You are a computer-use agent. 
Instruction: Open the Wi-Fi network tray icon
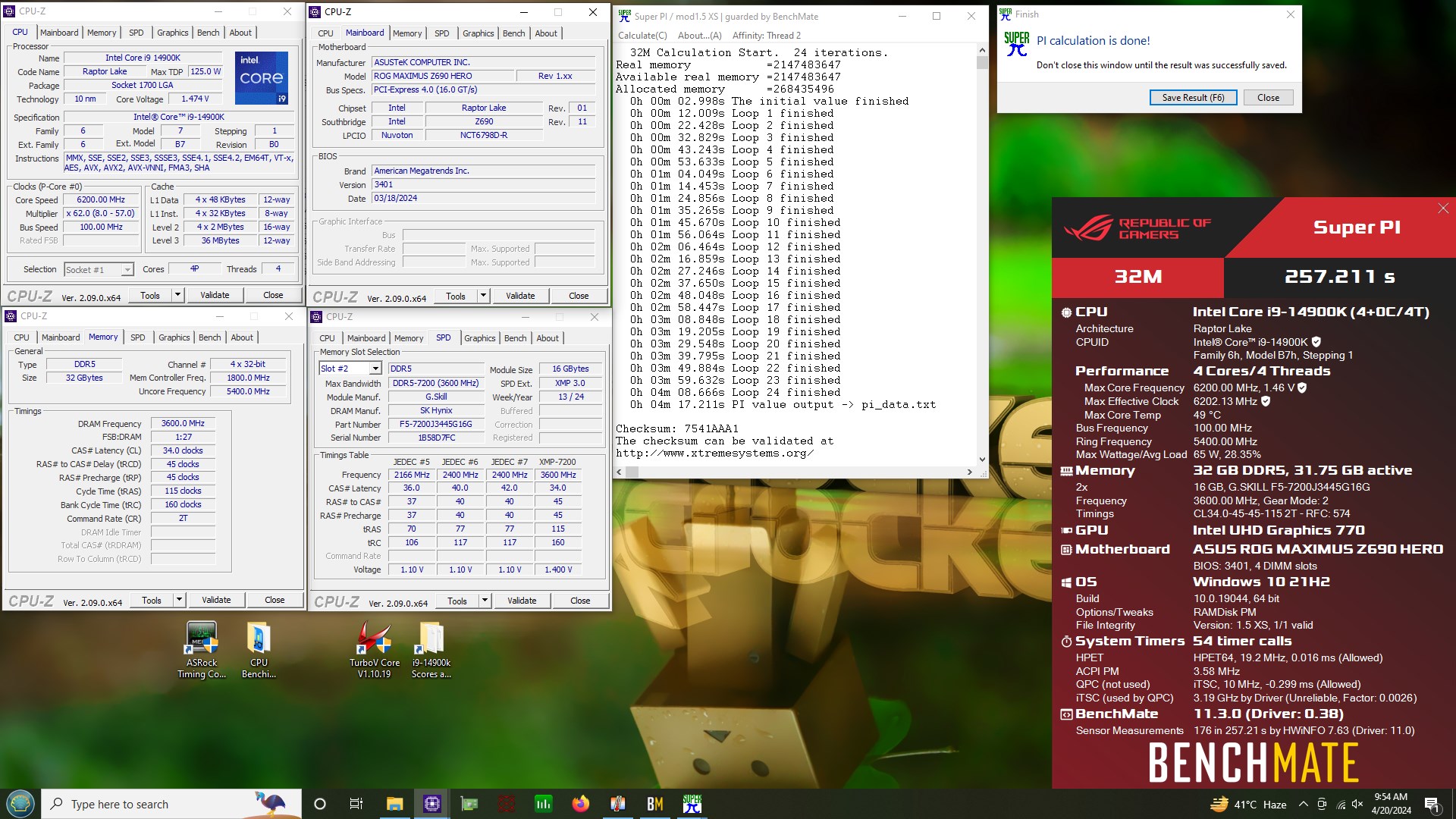pyautogui.click(x=1341, y=805)
